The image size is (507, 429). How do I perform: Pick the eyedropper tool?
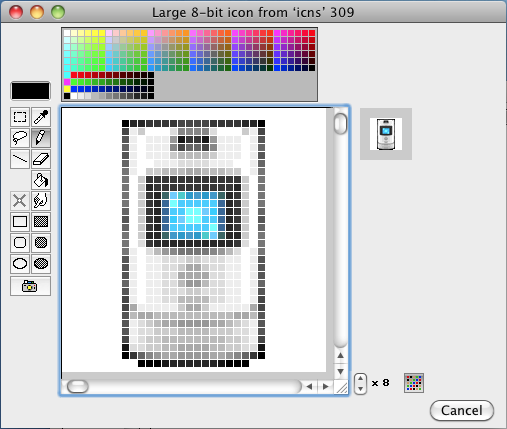(41, 117)
